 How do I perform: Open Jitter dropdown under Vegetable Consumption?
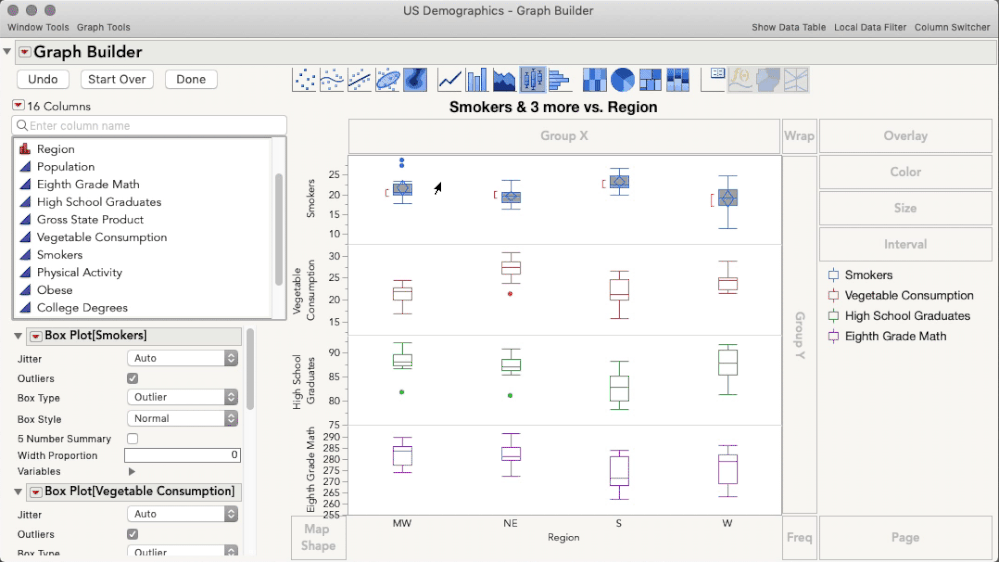[x=182, y=514]
